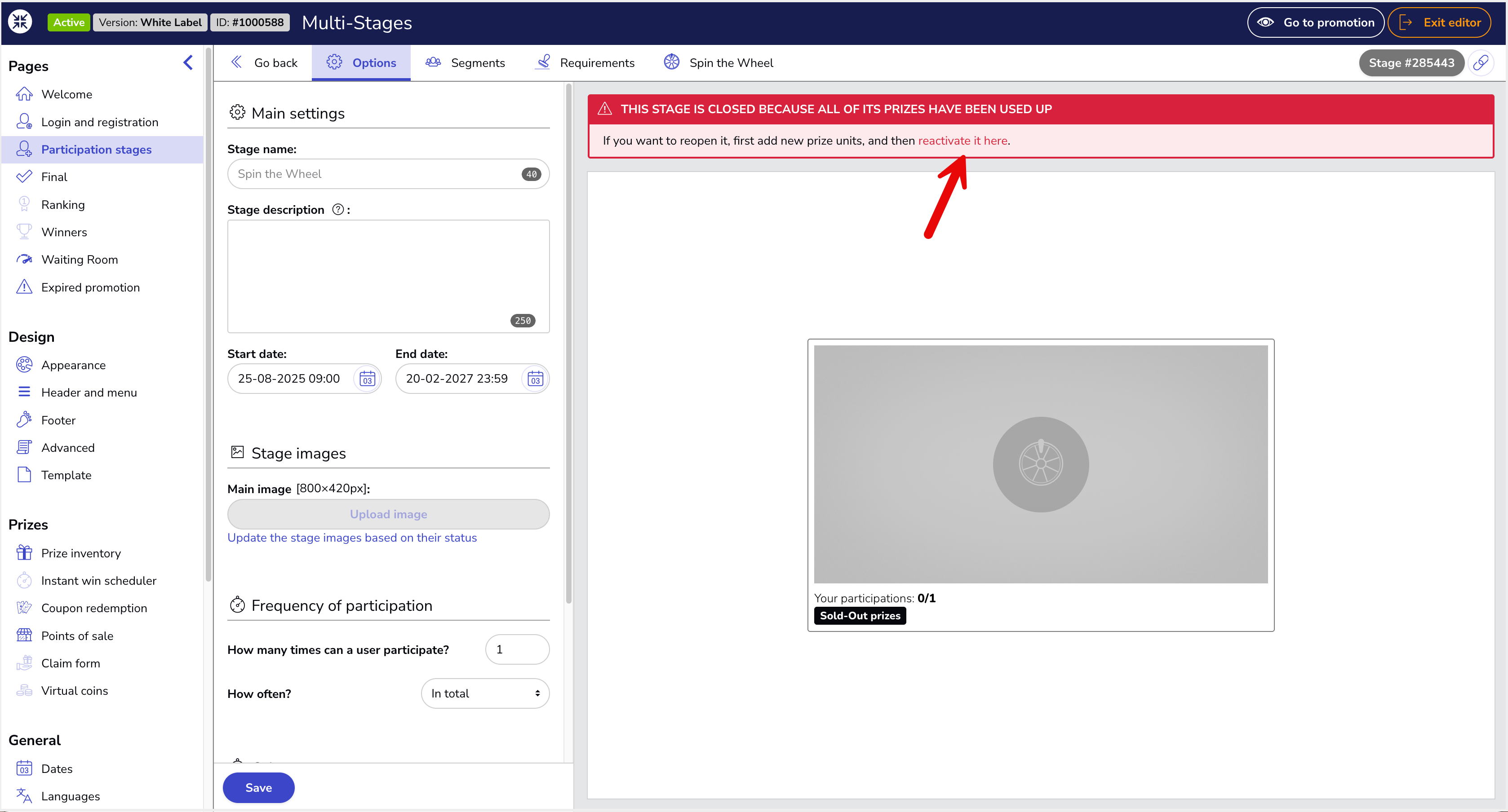1508x812 pixels.
Task: Switch to the Segments tab
Action: 465,62
